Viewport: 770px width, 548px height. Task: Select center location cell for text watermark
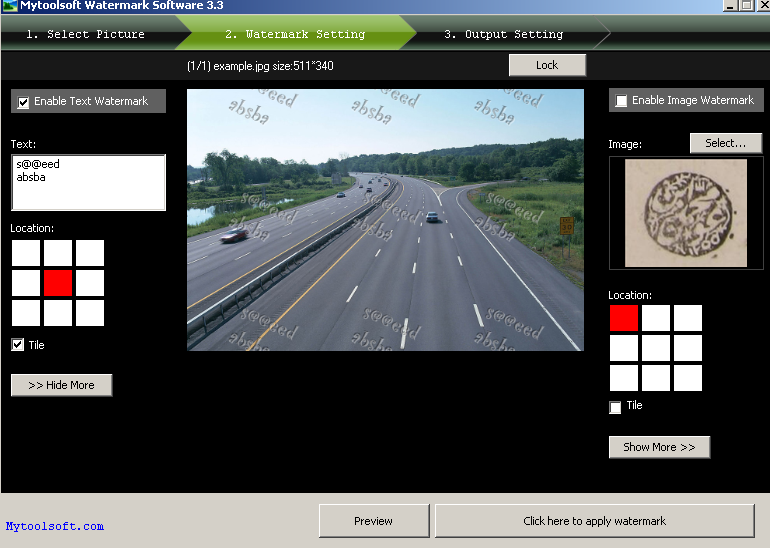tap(58, 283)
